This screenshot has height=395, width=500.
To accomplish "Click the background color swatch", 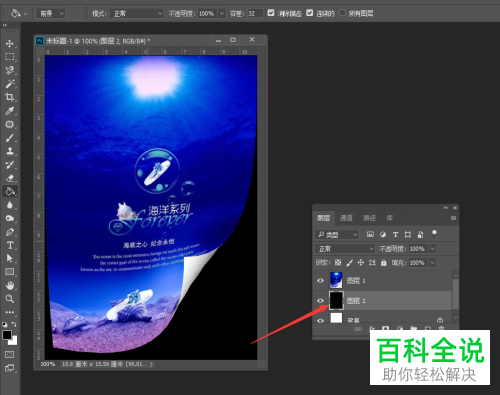I will point(14,341).
